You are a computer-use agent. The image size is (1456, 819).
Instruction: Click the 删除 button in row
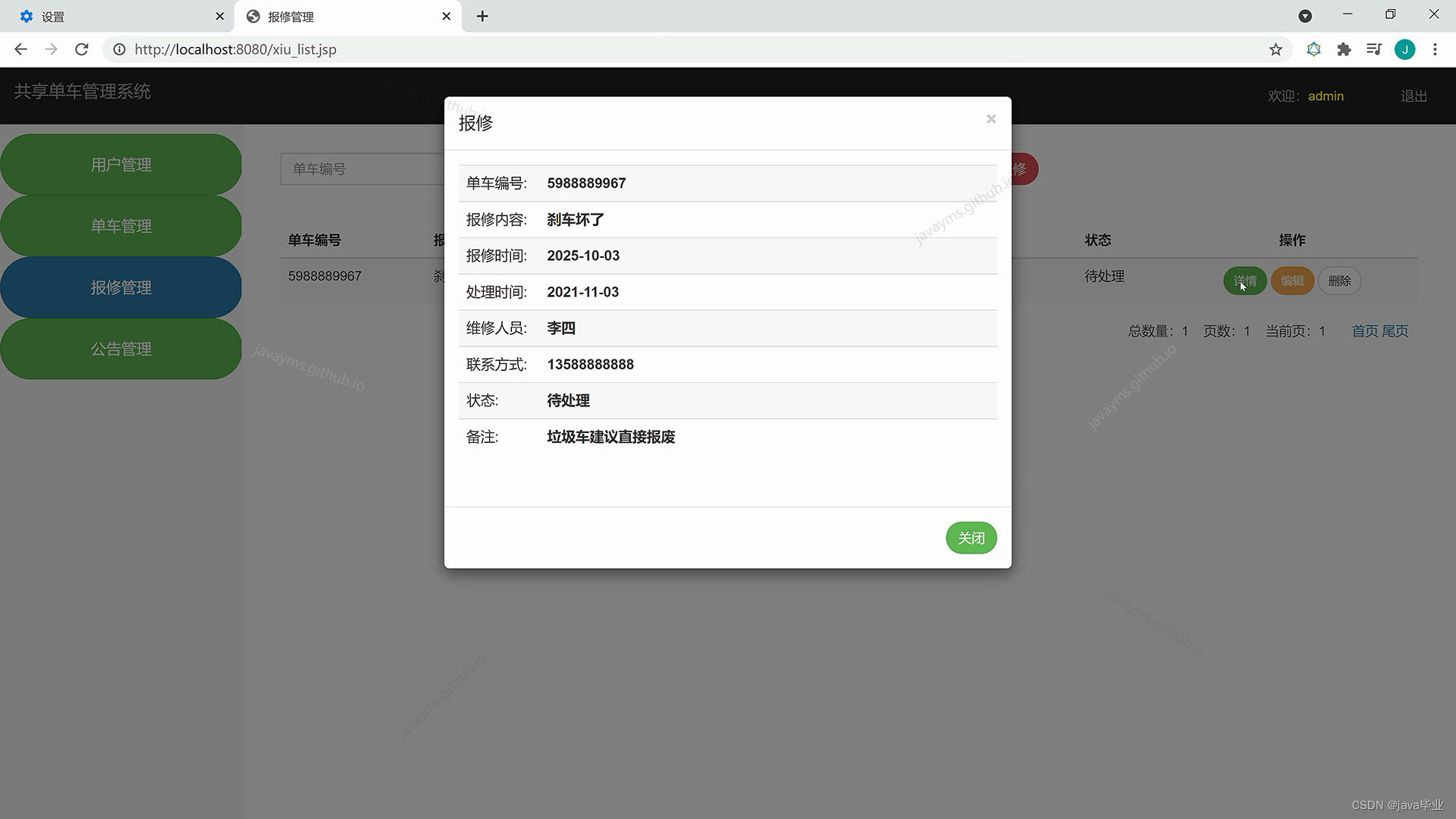(x=1339, y=281)
